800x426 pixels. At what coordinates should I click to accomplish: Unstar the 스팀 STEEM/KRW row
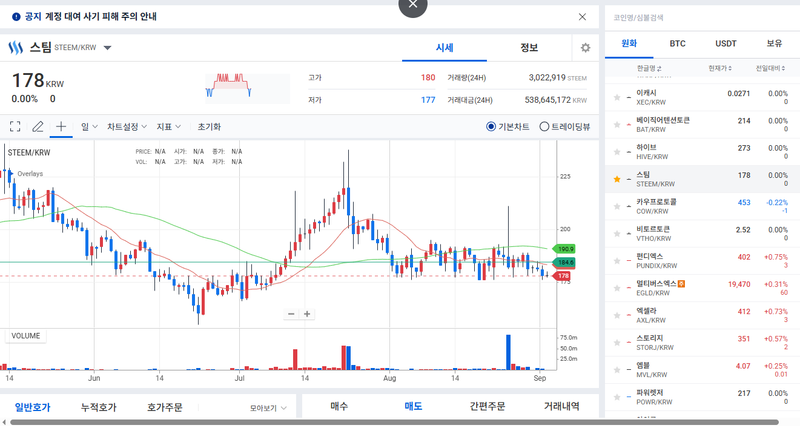click(x=617, y=179)
